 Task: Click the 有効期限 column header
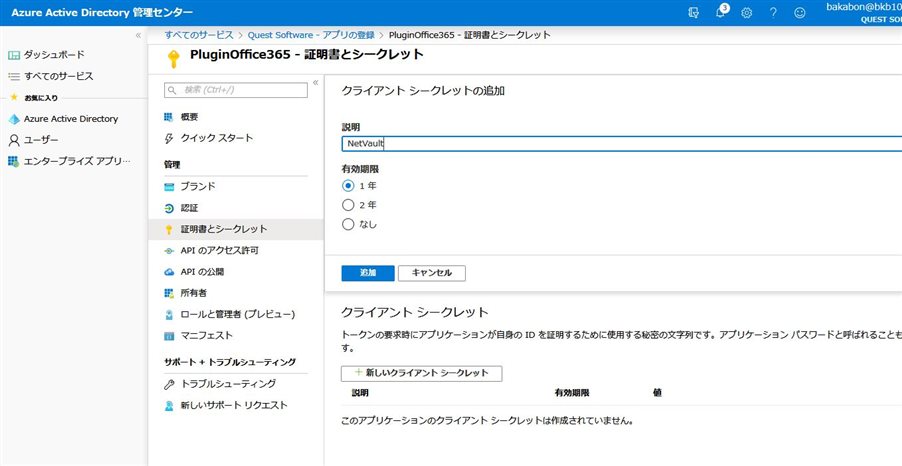(x=572, y=394)
